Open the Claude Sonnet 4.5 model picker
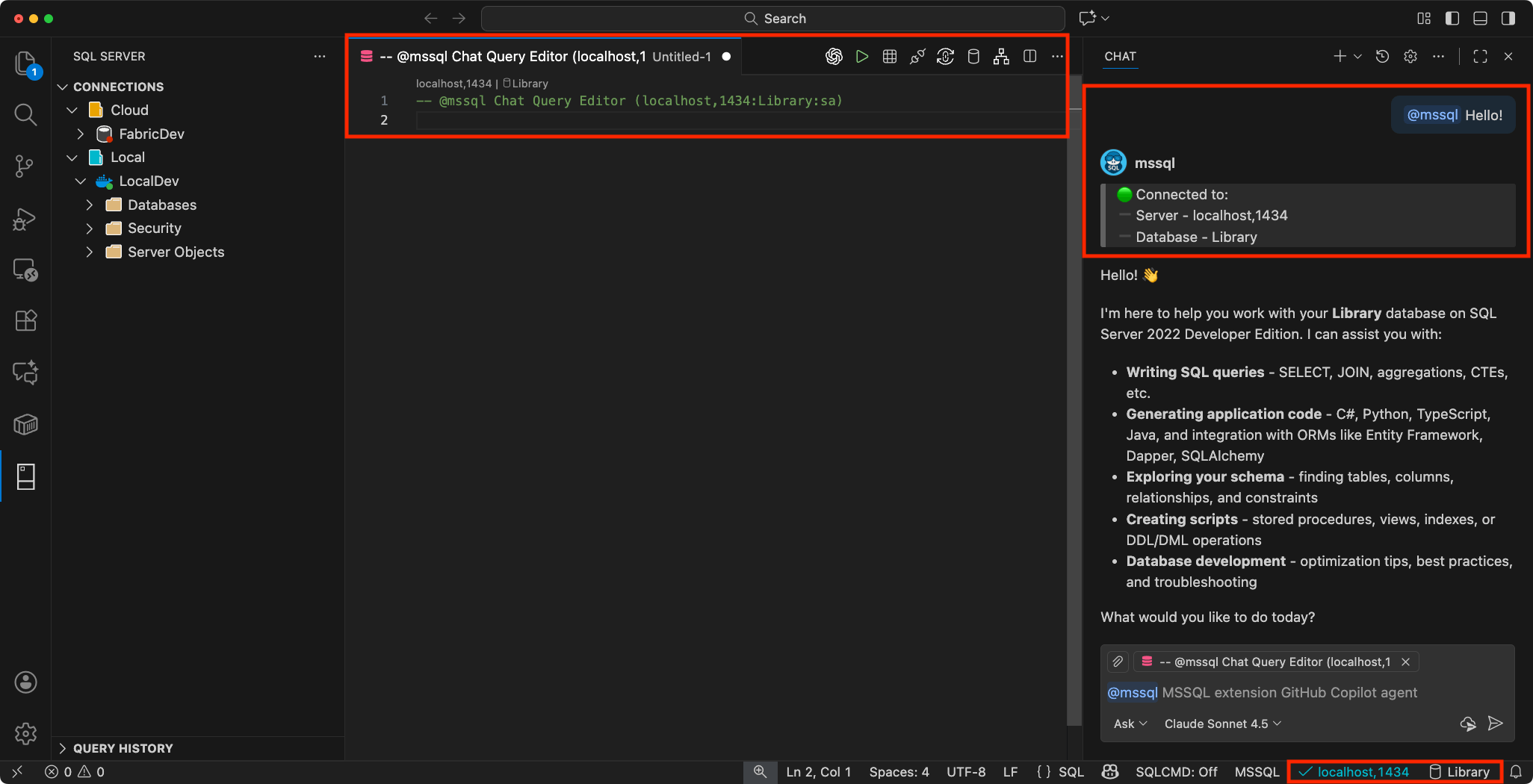This screenshot has width=1533, height=784. (1222, 724)
